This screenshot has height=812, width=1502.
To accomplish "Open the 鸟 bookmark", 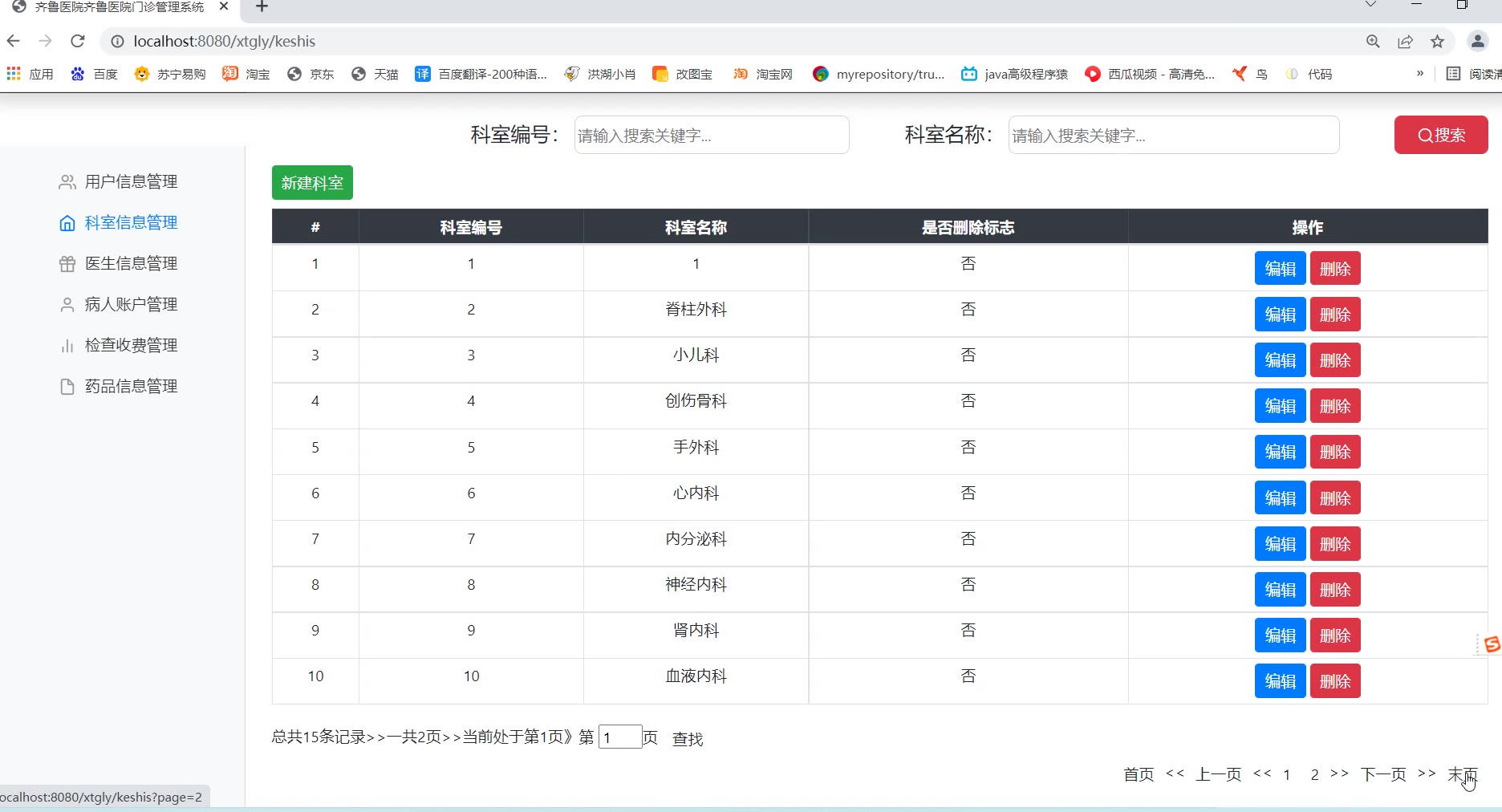I will (1250, 74).
